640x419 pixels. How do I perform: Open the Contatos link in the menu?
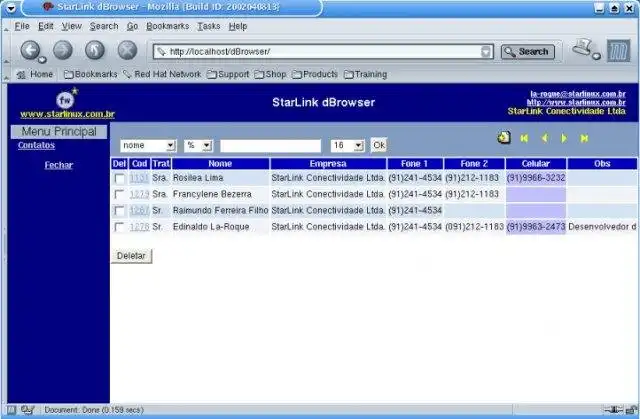[36, 145]
